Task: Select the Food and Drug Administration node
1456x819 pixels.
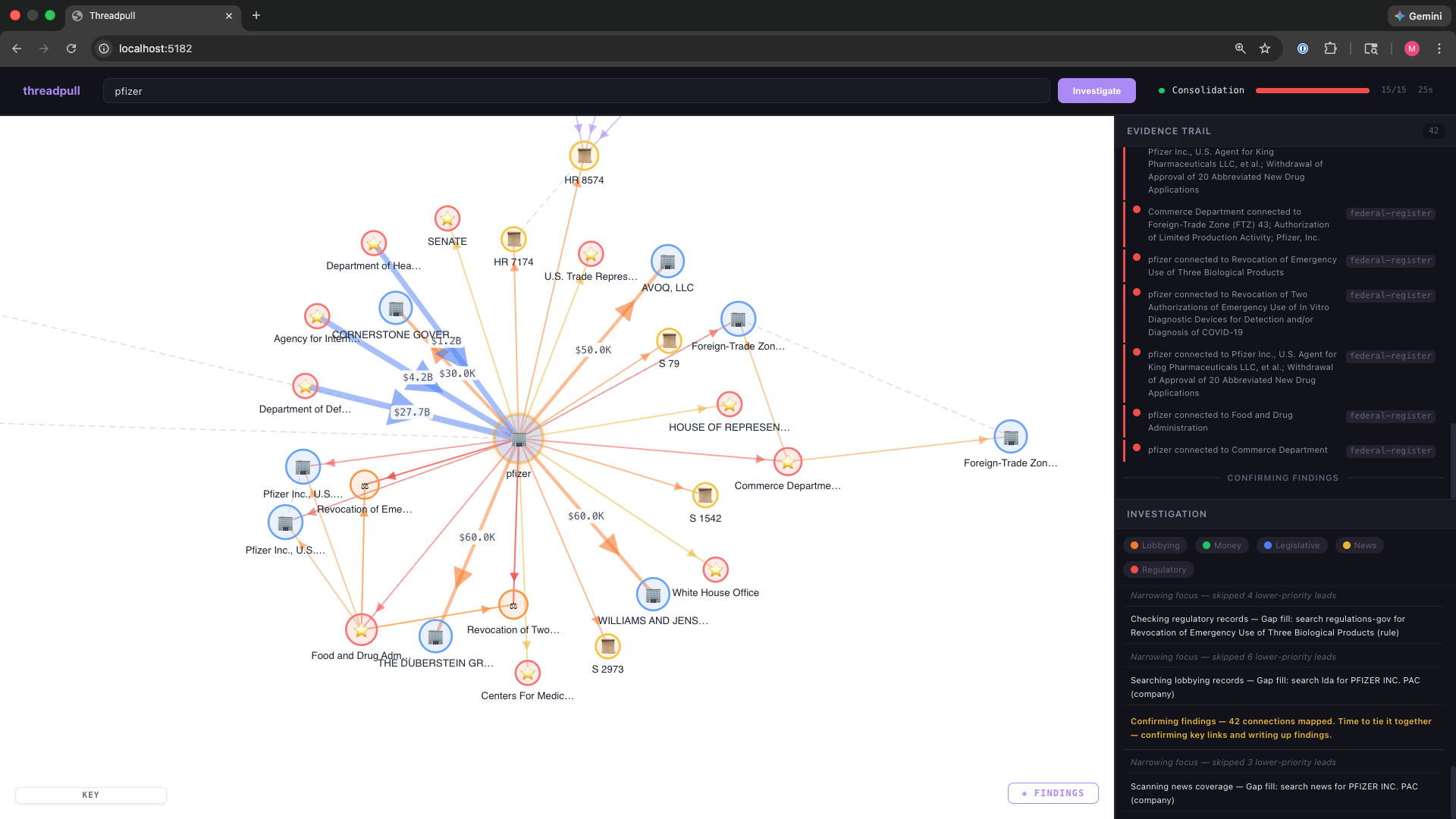Action: (x=362, y=629)
